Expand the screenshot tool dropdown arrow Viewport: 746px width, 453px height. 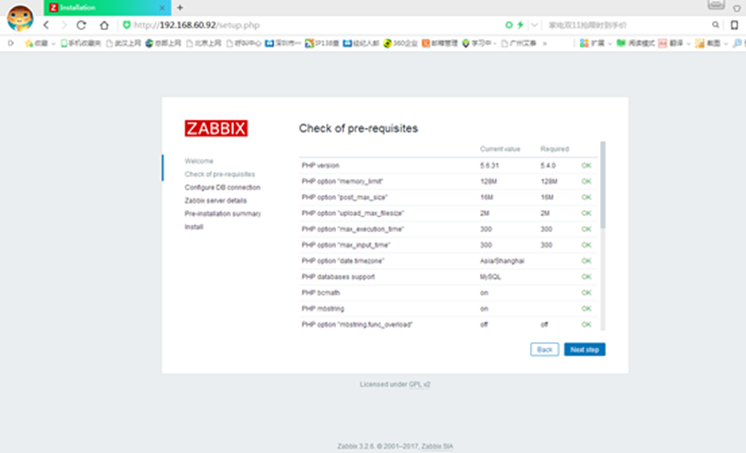click(726, 44)
